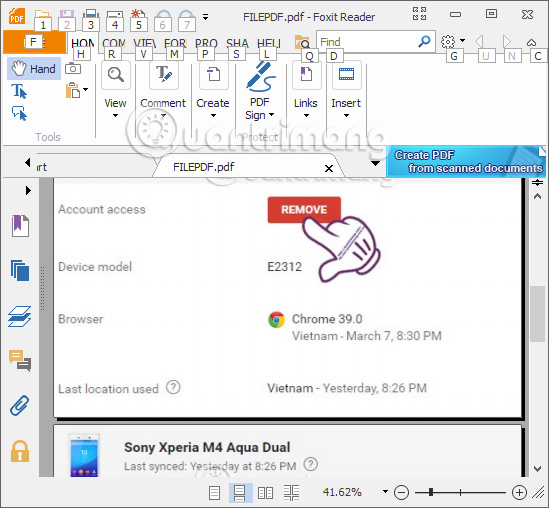Click the orange File tab
This screenshot has height=508, width=549.
(x=34, y=42)
